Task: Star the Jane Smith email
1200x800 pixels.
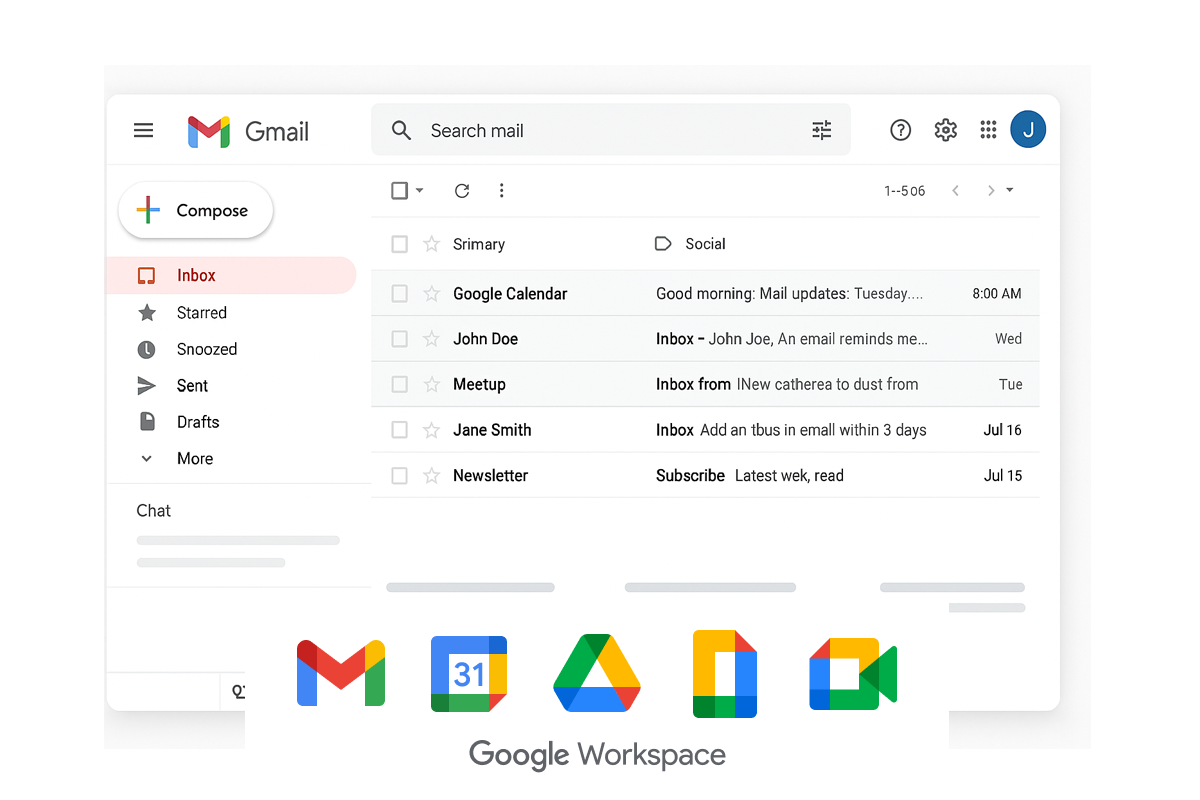Action: click(x=431, y=430)
